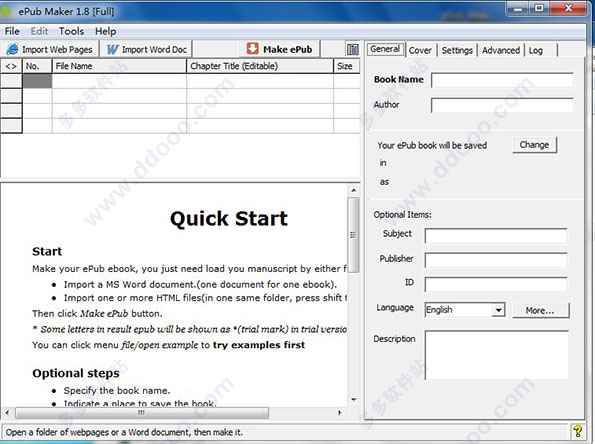Click the Quick Start heading

click(229, 219)
